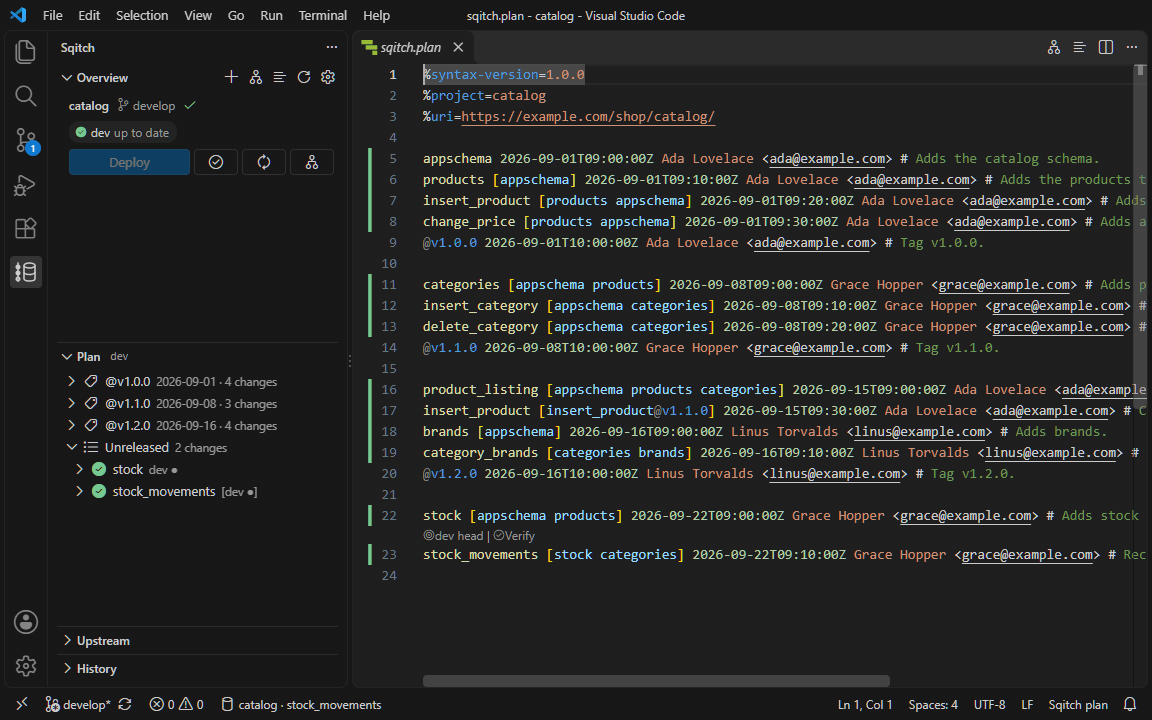The image size is (1152, 720).
Task: Select the develop branch label beside catalog
Action: click(147, 106)
